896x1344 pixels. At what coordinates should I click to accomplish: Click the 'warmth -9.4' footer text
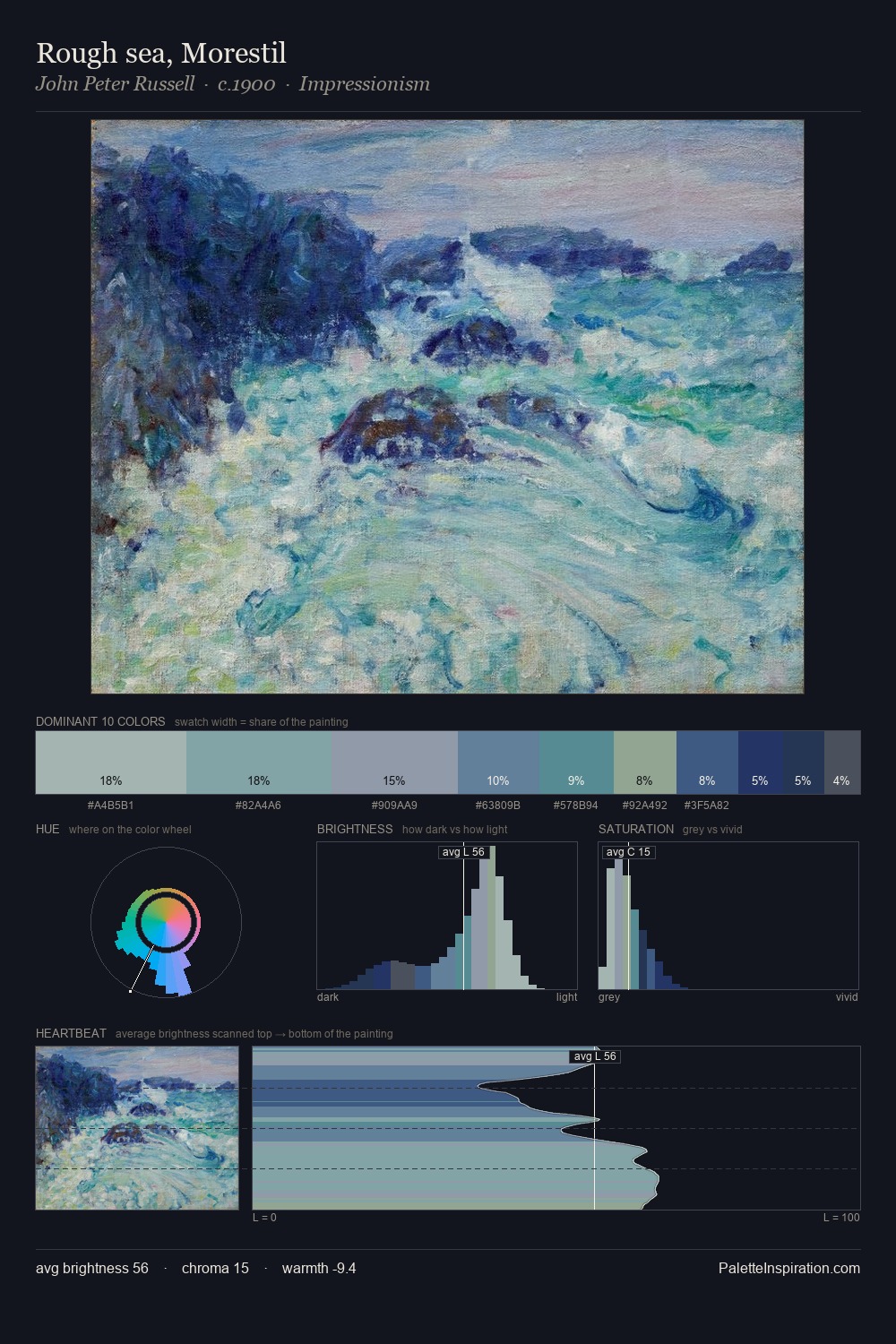(319, 1268)
